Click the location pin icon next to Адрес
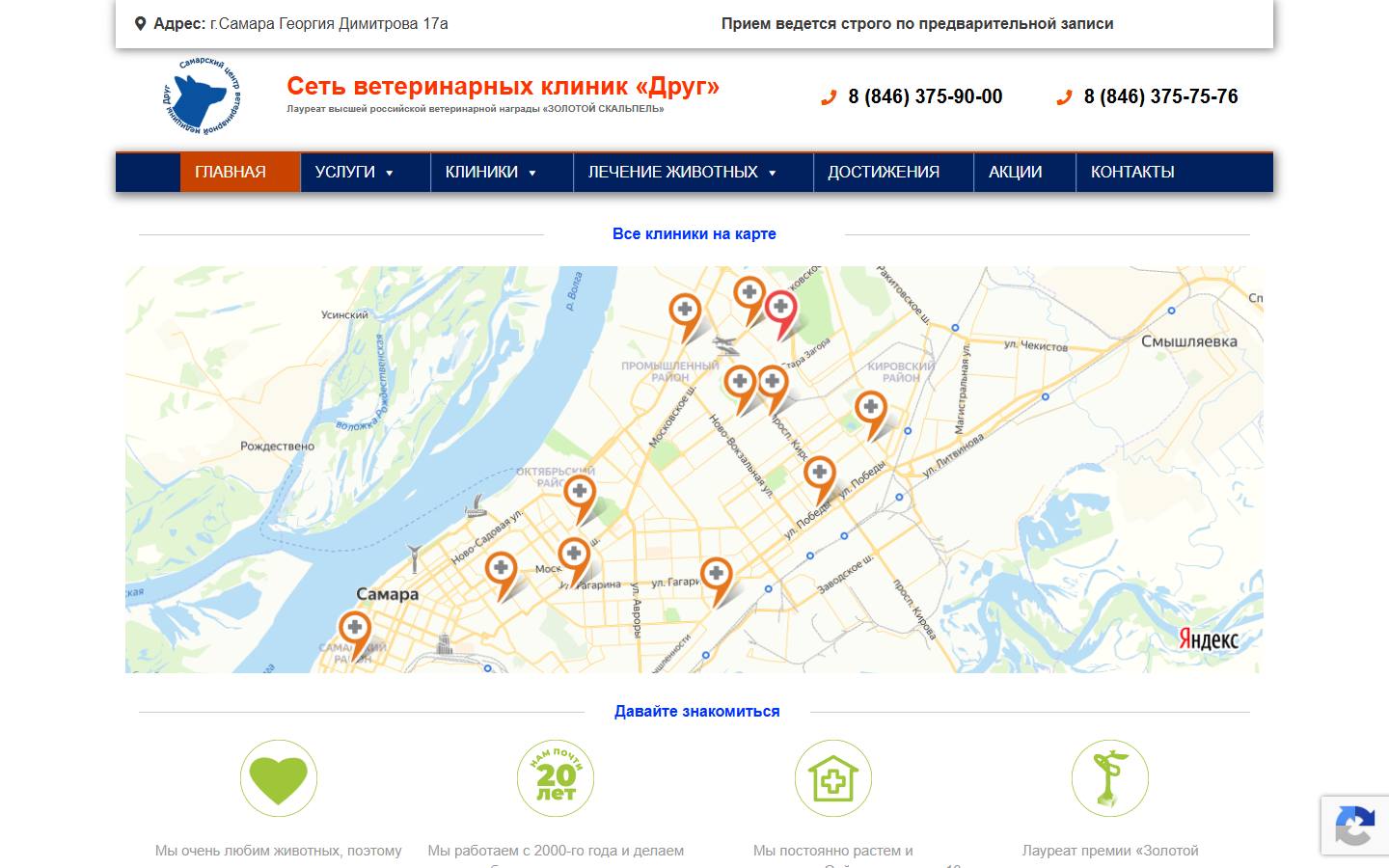The width and height of the screenshot is (1389, 868). [x=141, y=24]
